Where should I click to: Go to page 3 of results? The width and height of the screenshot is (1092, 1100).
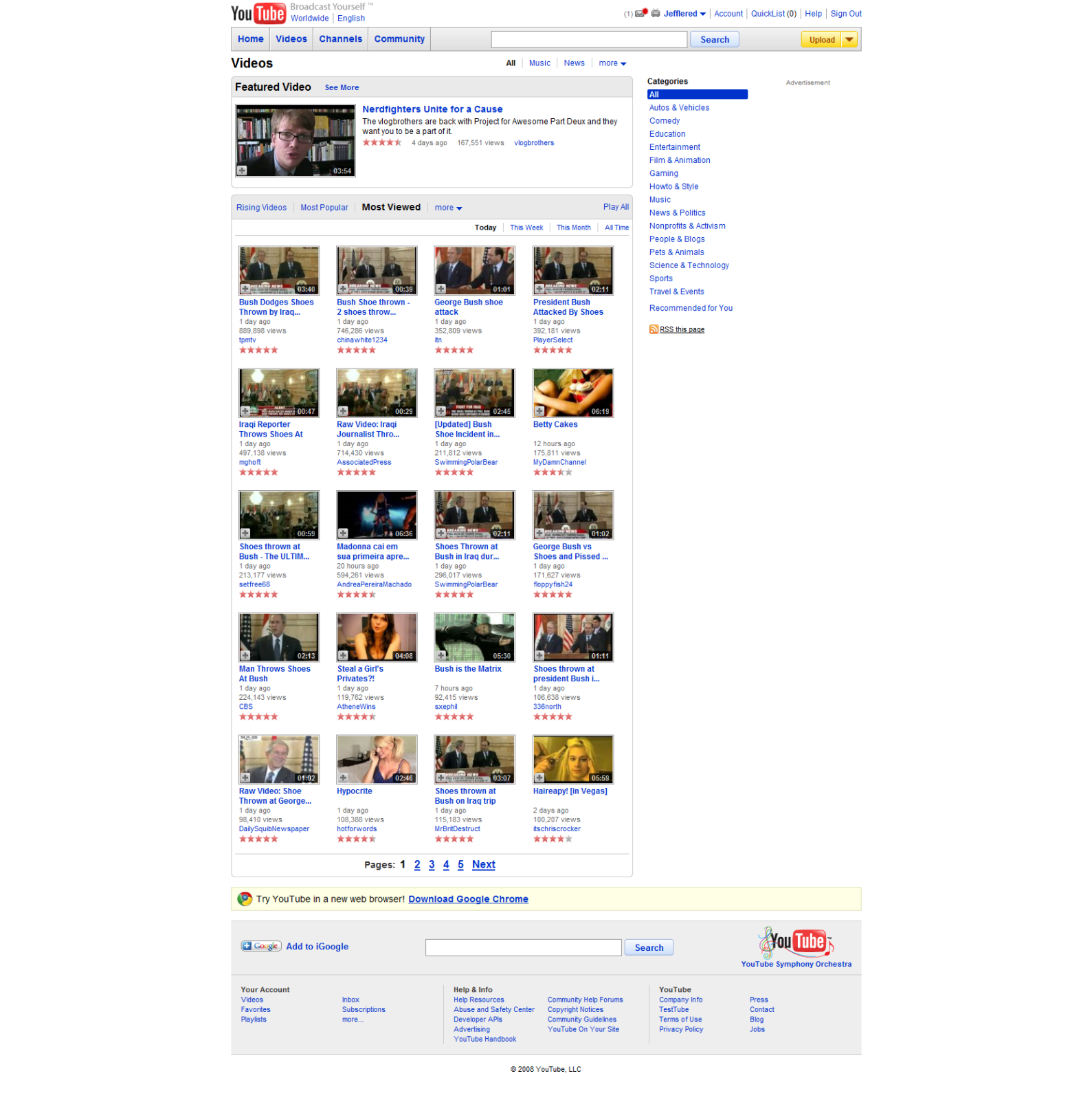pyautogui.click(x=432, y=865)
